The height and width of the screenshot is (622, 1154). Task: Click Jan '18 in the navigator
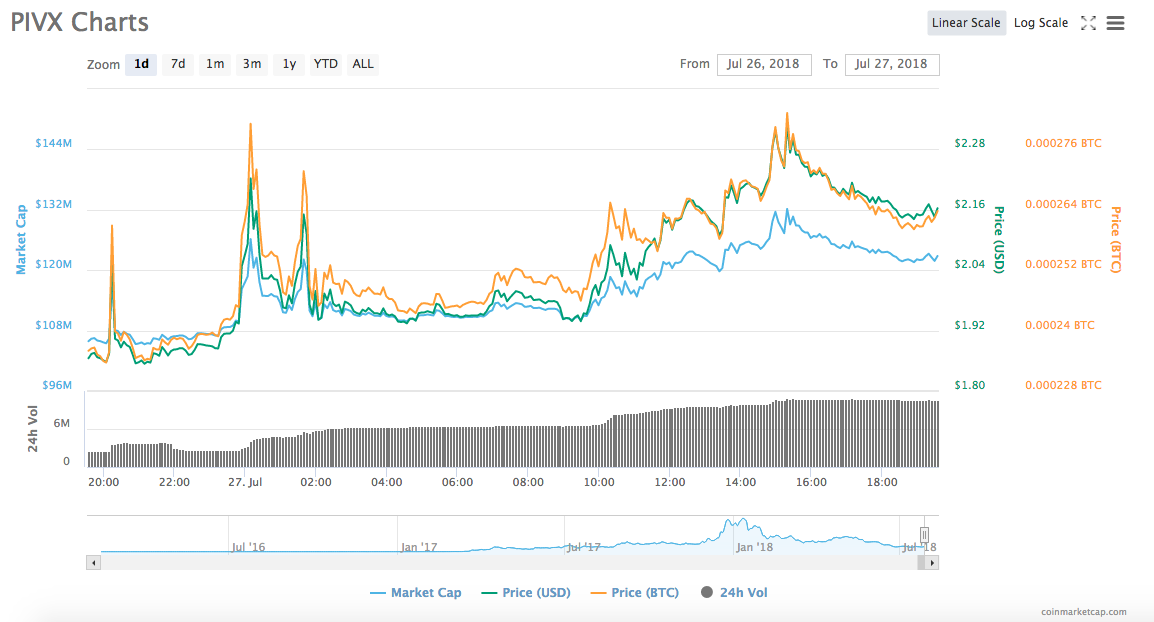pyautogui.click(x=755, y=547)
